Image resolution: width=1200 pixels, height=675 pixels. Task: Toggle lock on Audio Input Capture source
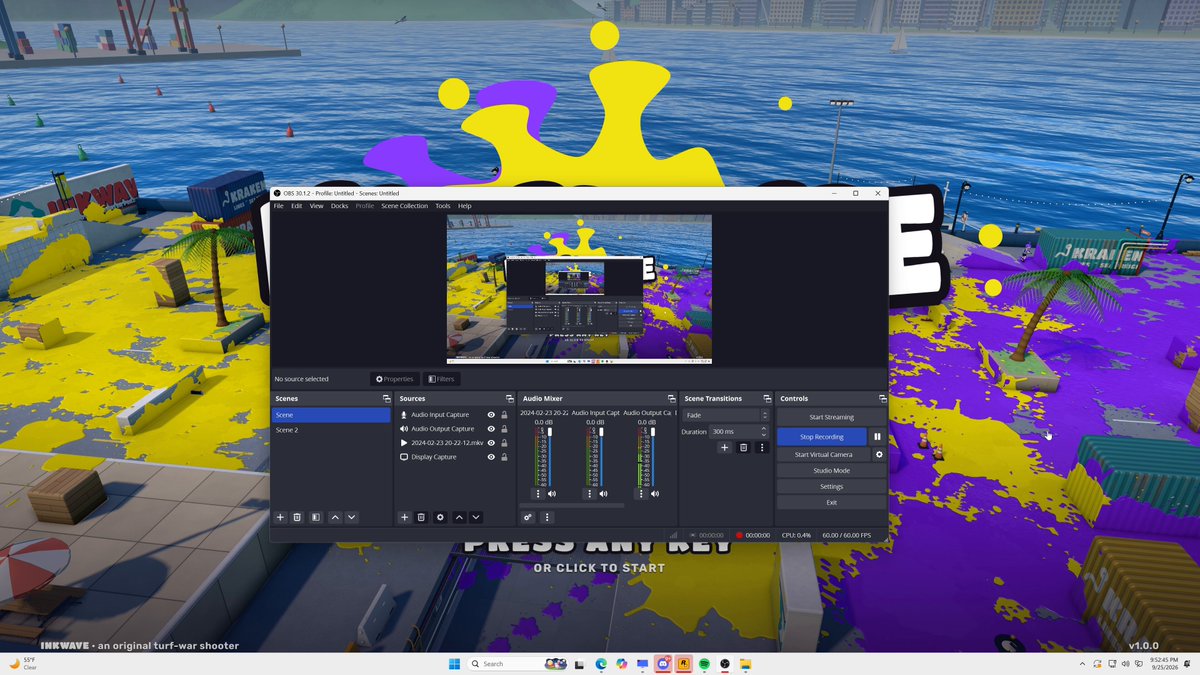(504, 415)
